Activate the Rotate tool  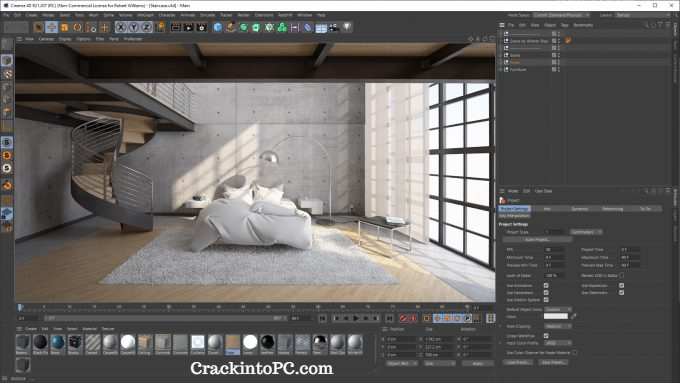coord(77,27)
